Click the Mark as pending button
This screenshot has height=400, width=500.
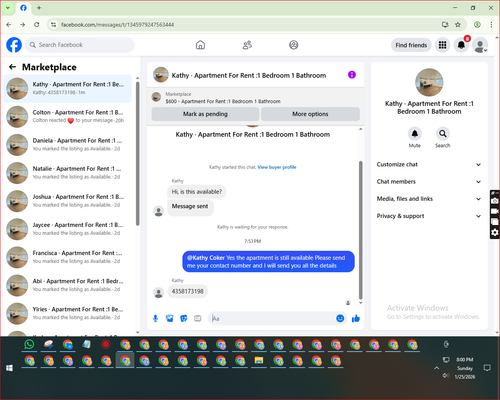pos(205,114)
